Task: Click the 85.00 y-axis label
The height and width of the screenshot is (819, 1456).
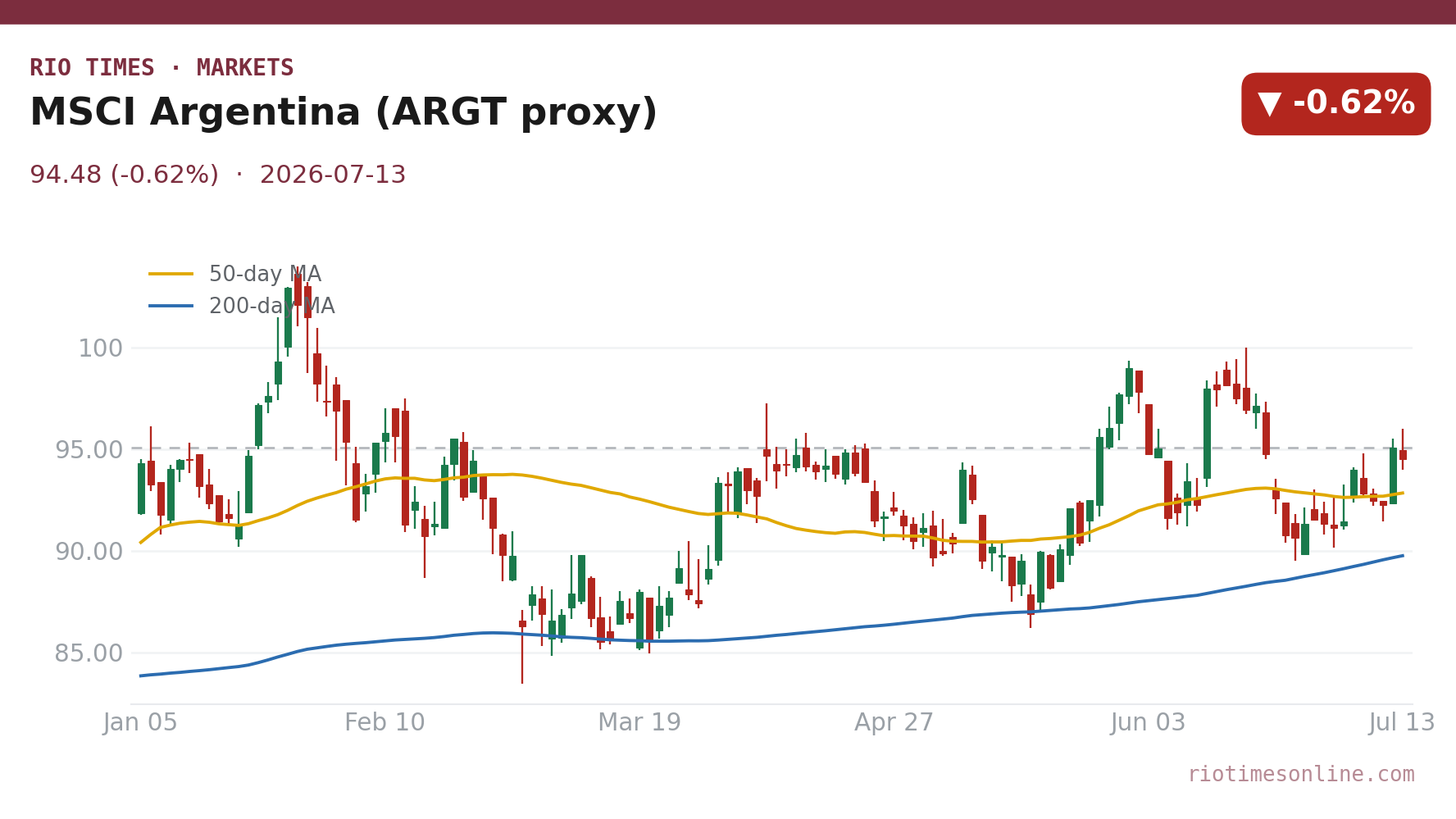Action: (89, 653)
